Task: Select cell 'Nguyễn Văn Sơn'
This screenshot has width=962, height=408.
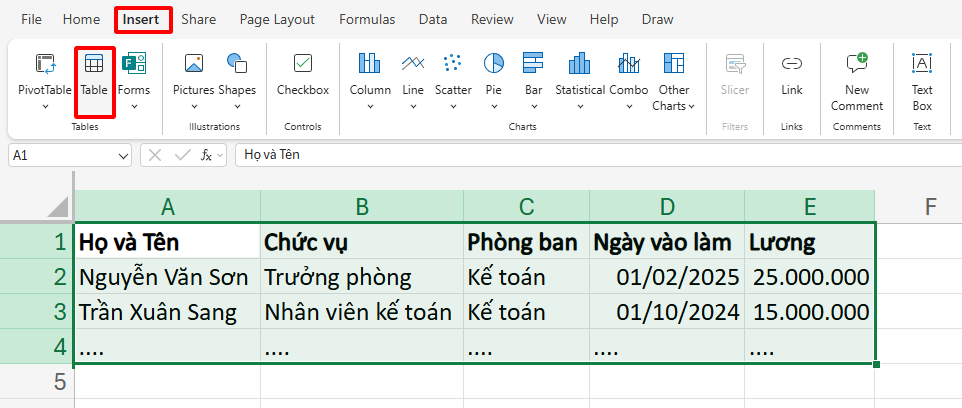Action: [167, 277]
